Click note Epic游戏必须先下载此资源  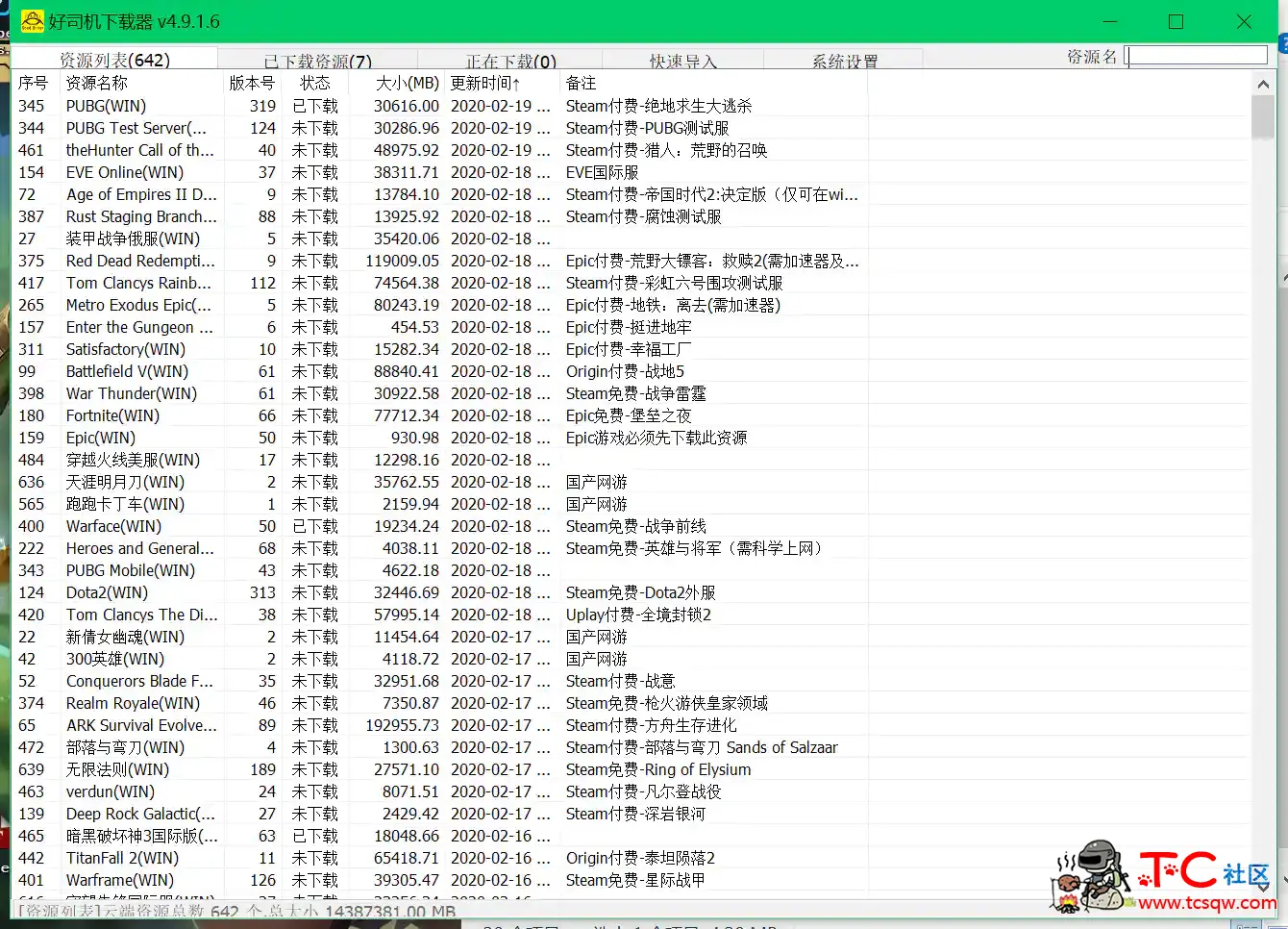click(x=656, y=438)
